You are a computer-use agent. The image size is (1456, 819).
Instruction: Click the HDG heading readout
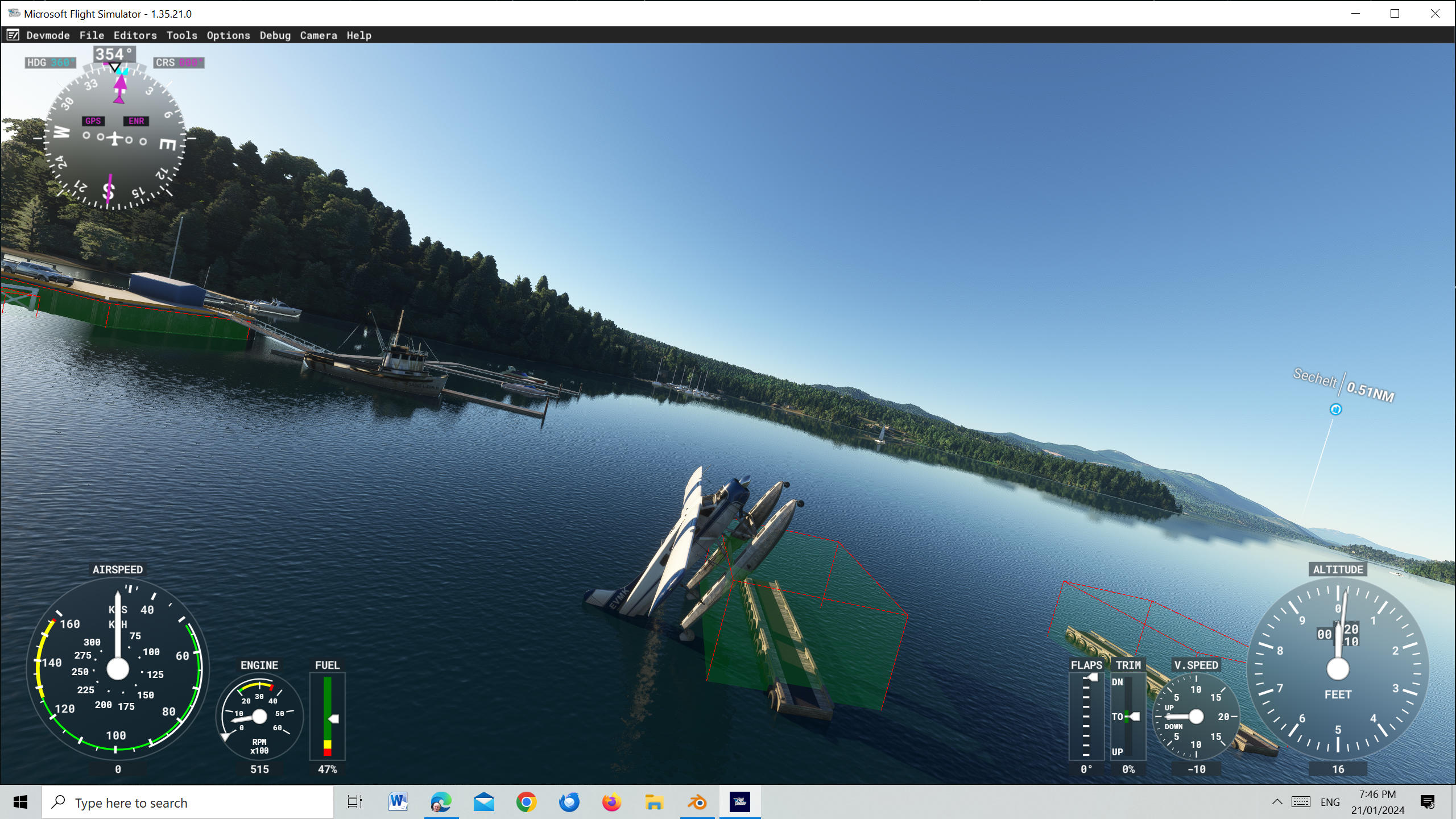coord(50,63)
